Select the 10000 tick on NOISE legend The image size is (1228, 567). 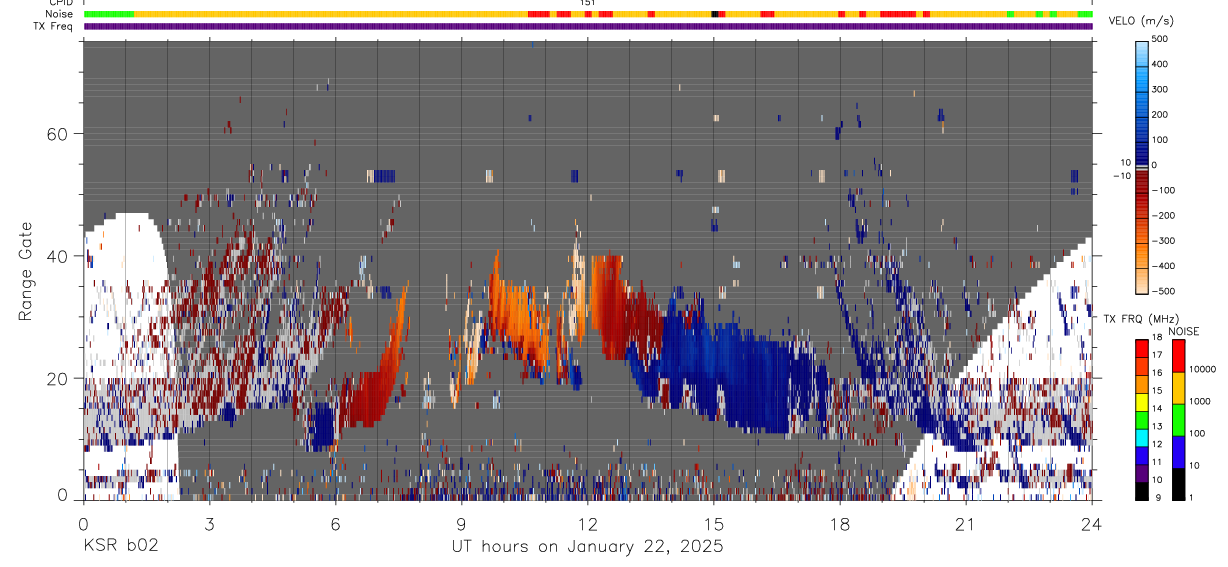point(1201,370)
